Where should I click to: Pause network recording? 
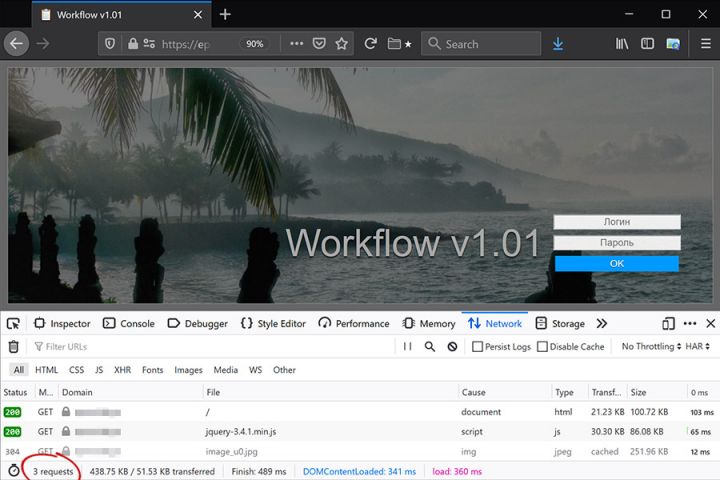[407, 347]
